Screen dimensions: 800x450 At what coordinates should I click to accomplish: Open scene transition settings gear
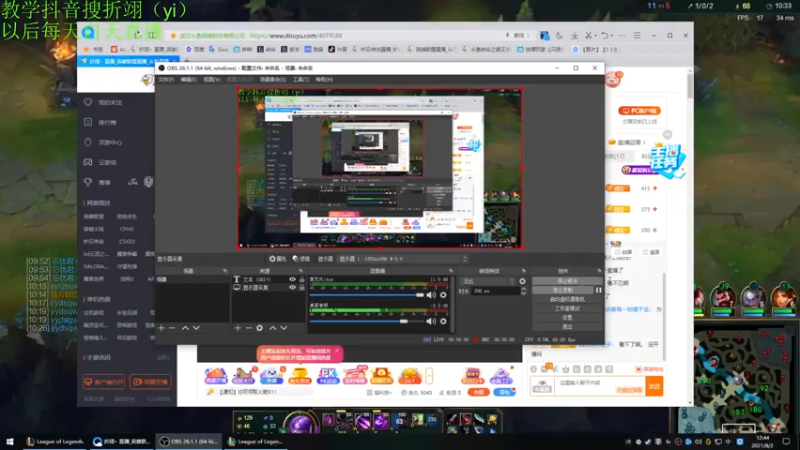pyautogui.click(x=522, y=281)
